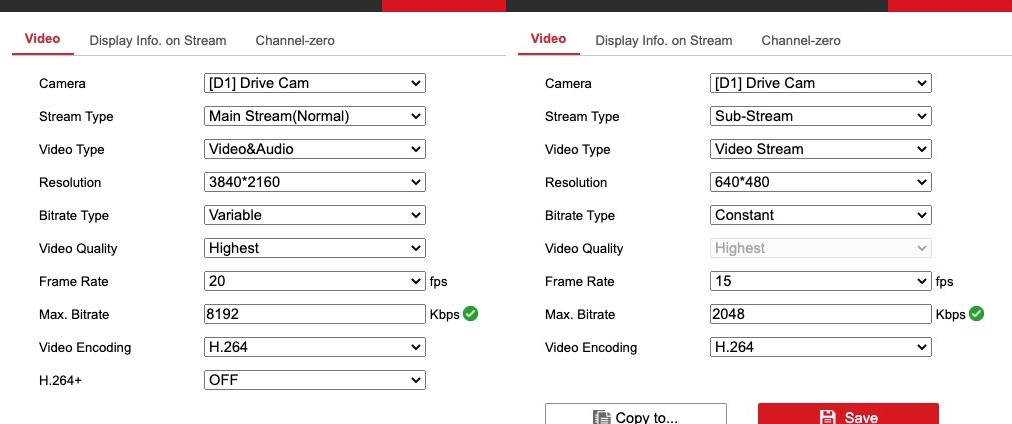Expand the 3840*2160 resolution dropdown
Image resolution: width=1012 pixels, height=424 pixels.
tap(314, 182)
